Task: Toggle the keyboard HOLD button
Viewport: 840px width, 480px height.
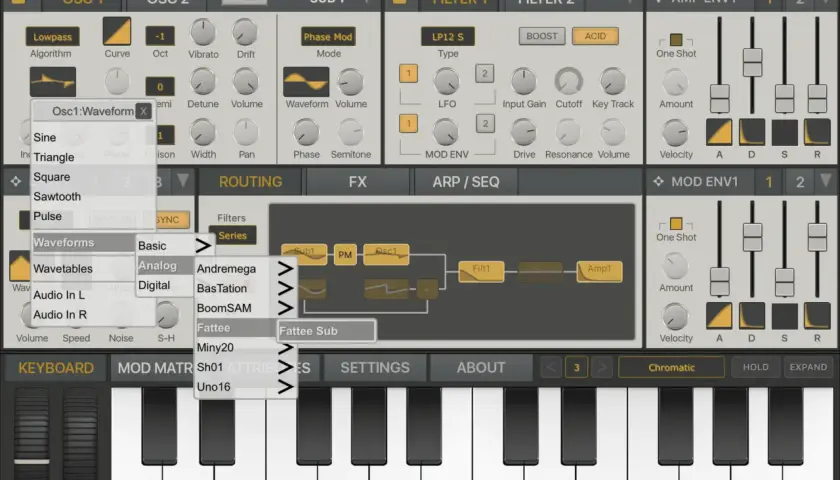Action: (x=755, y=368)
